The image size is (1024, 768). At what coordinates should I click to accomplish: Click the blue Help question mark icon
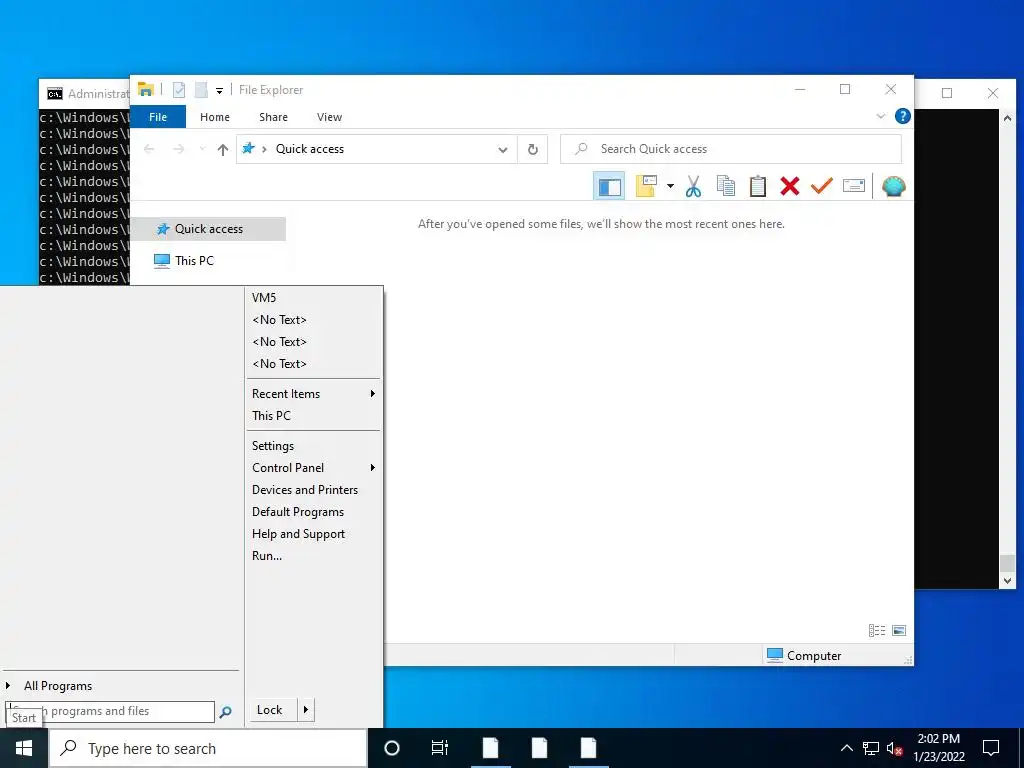[903, 116]
